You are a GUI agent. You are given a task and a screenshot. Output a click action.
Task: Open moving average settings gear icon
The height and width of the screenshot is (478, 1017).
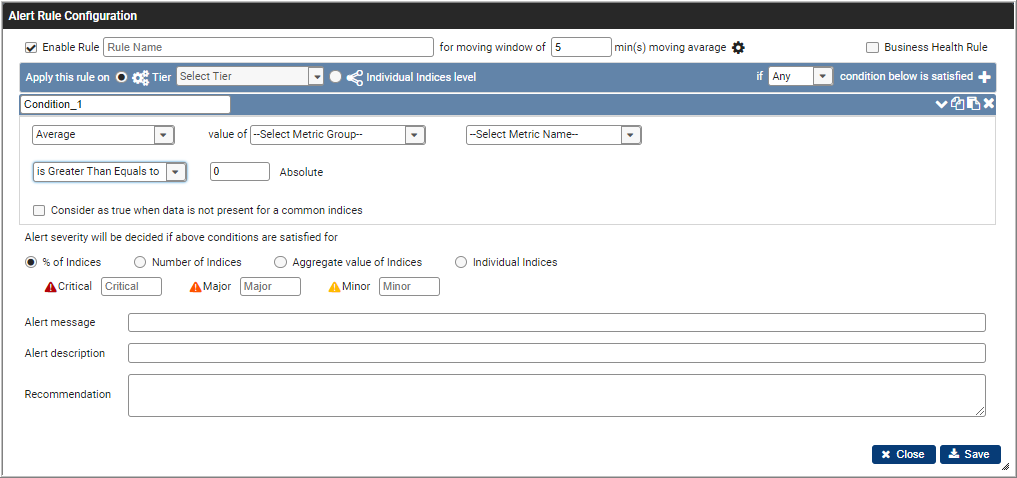tap(738, 47)
